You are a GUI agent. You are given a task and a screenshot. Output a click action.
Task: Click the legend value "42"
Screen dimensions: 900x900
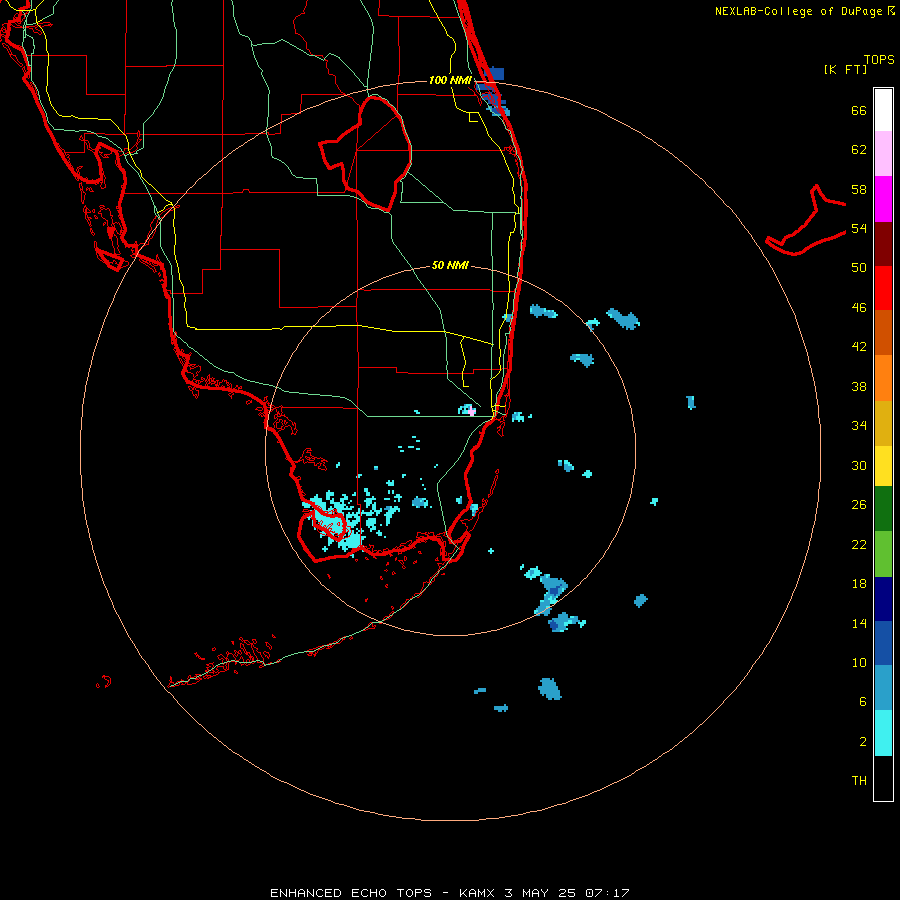pyautogui.click(x=859, y=347)
